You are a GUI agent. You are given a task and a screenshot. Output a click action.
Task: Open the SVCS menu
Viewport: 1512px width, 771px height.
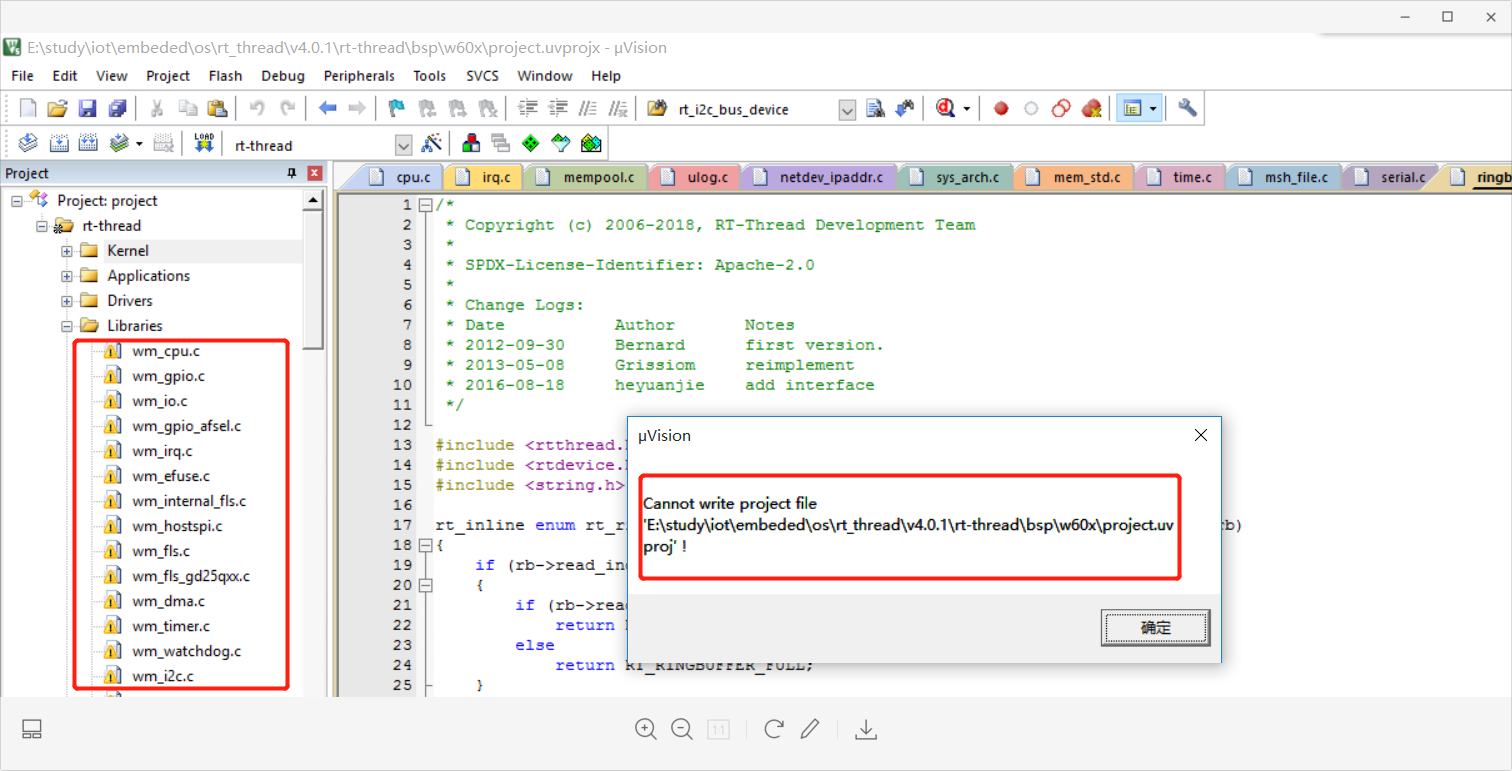click(x=482, y=76)
